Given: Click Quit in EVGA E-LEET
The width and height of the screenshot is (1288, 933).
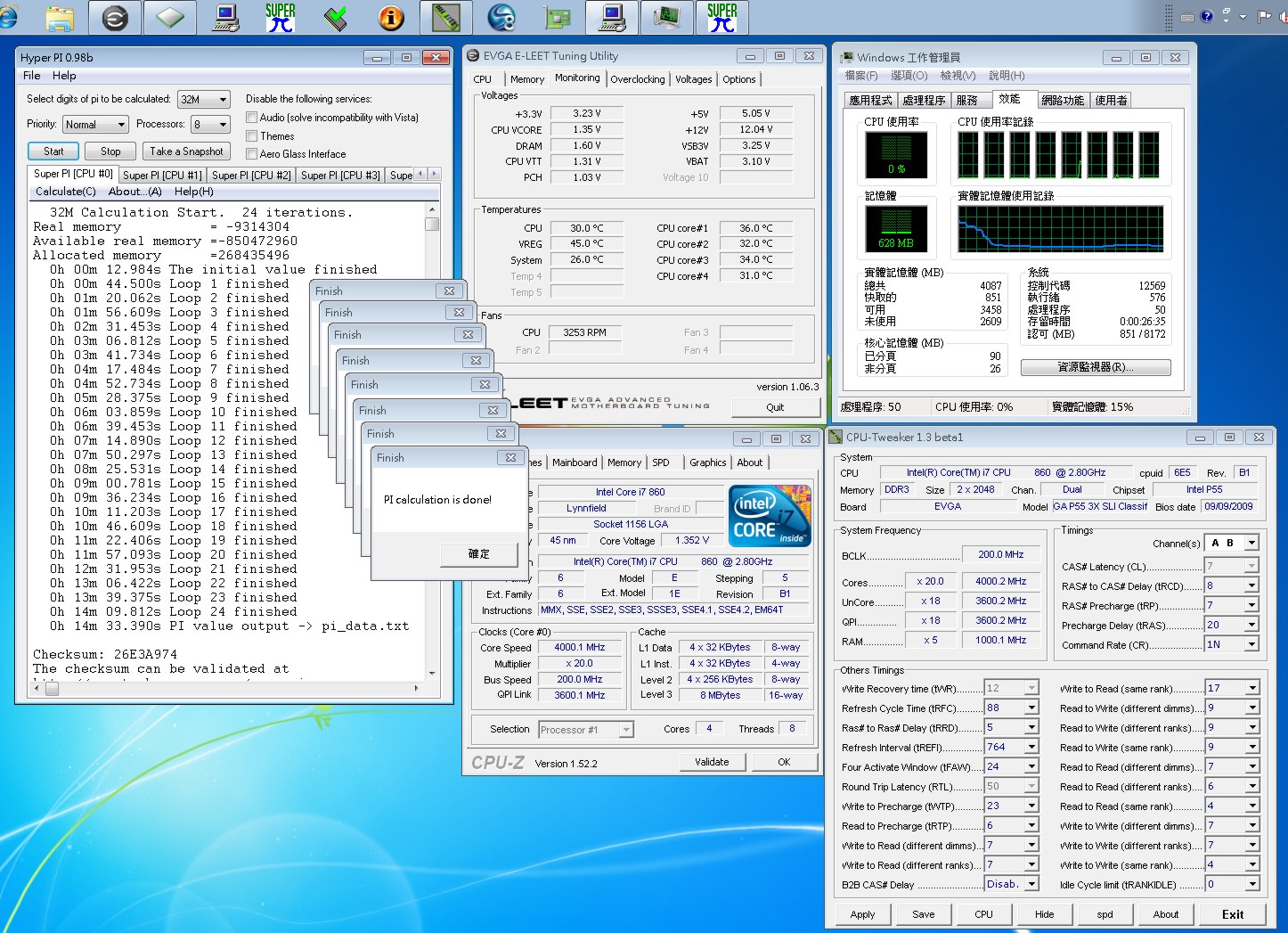Looking at the screenshot, I should click(x=775, y=407).
